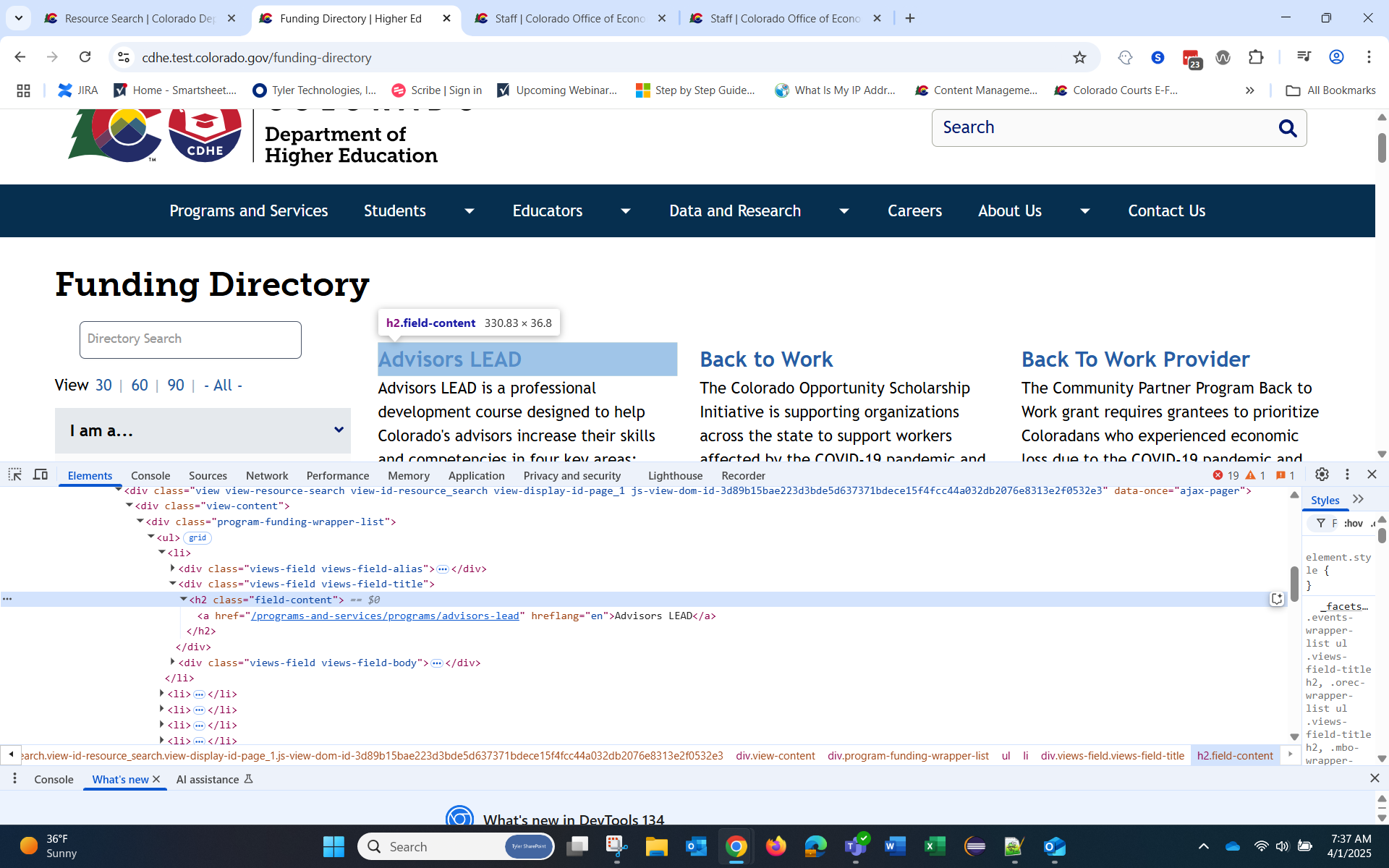
Task: View site information icon in address bar
Action: [124, 57]
